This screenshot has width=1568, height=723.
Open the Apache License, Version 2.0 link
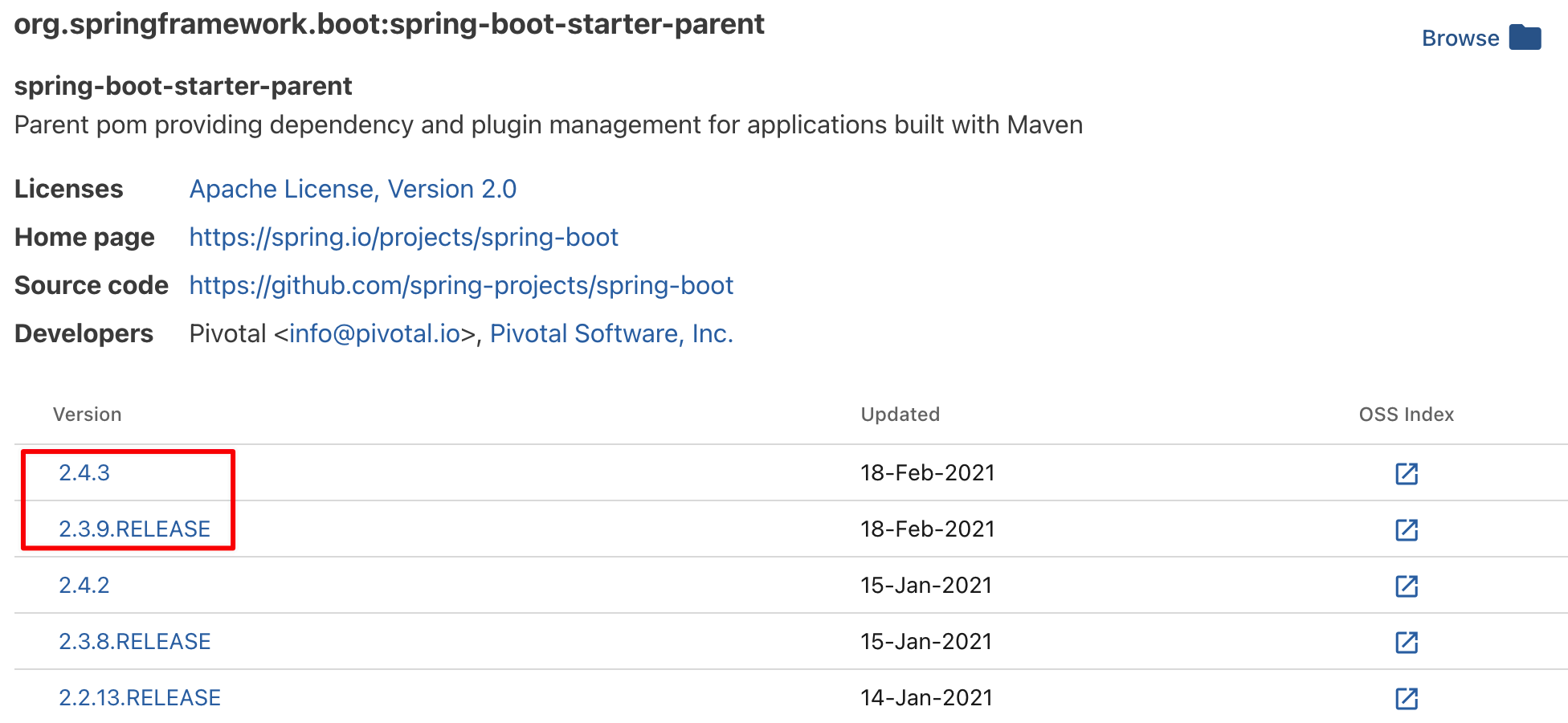point(353,189)
